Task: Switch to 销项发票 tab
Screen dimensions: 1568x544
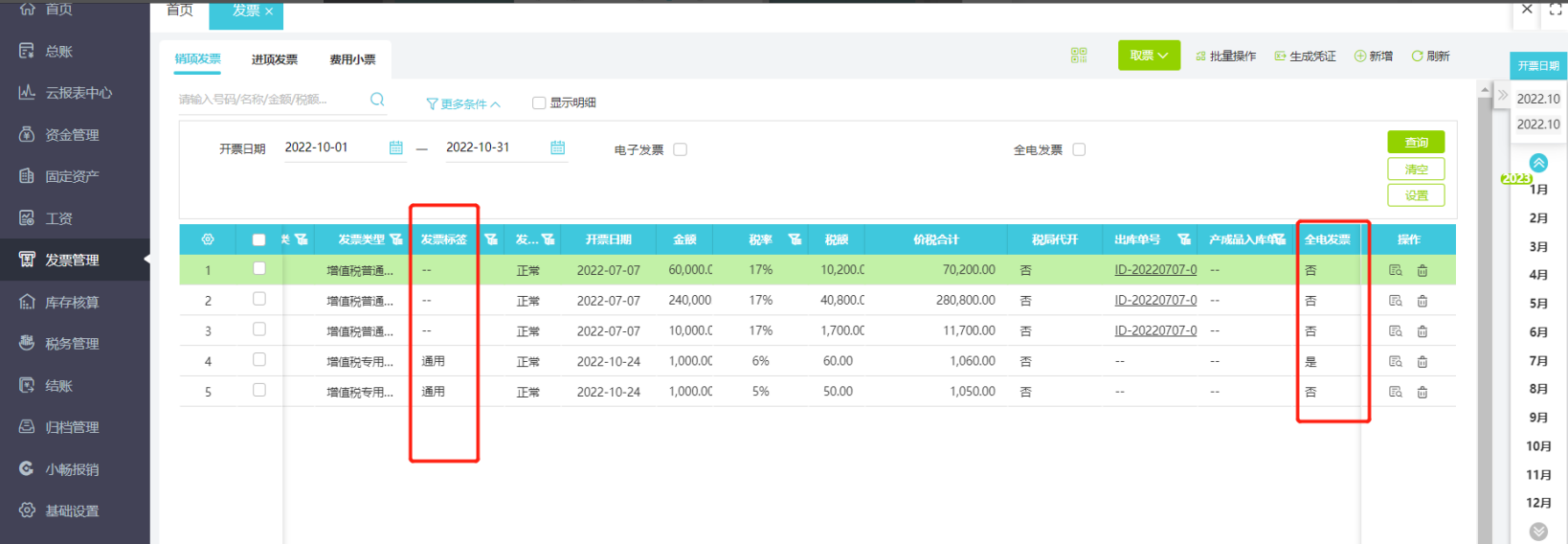Action: pyautogui.click(x=197, y=59)
